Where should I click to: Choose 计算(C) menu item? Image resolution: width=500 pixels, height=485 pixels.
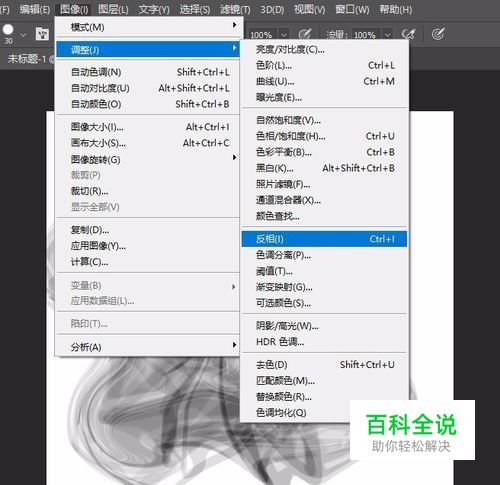(x=148, y=262)
